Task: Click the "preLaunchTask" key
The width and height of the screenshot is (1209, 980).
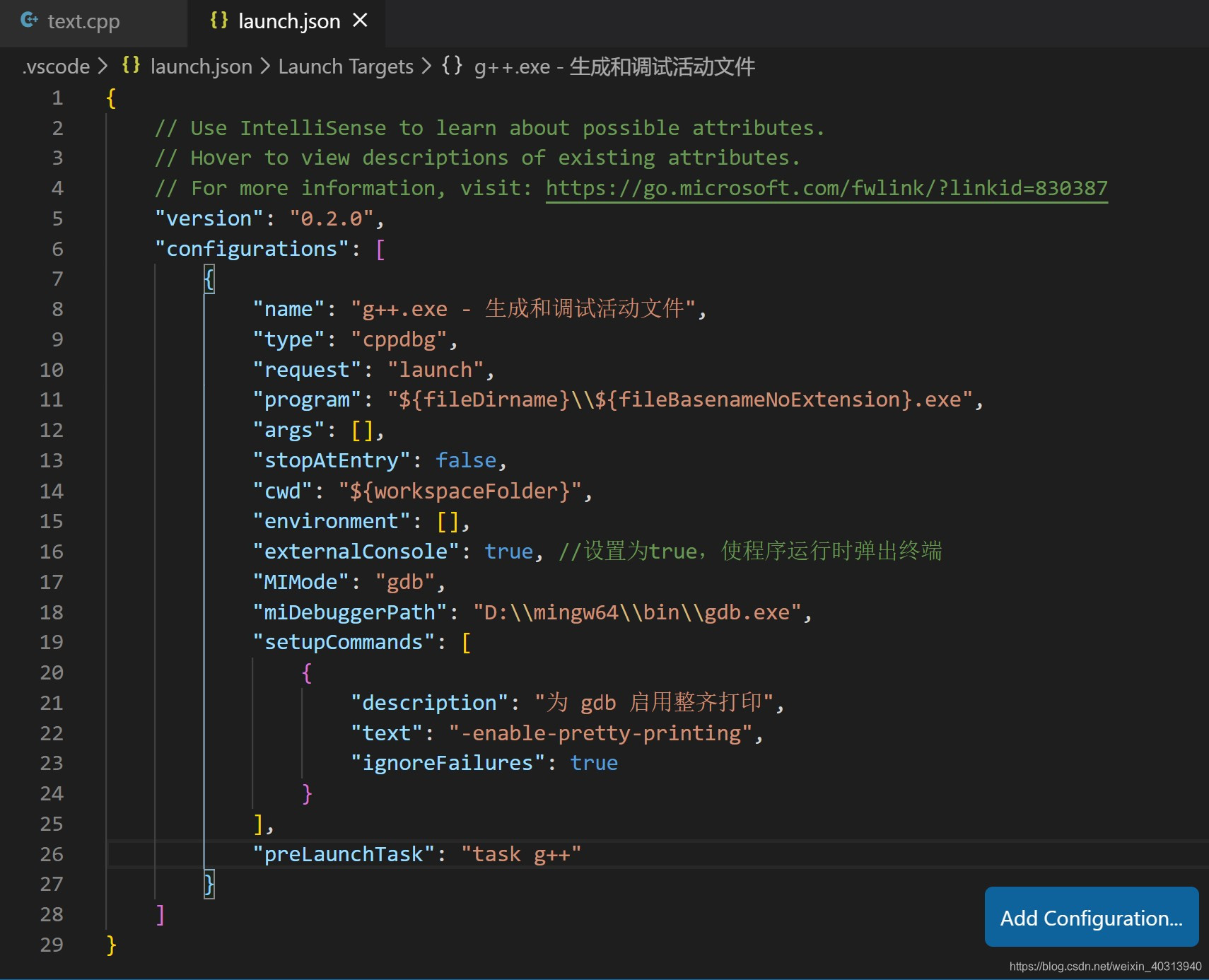Action: point(344,854)
